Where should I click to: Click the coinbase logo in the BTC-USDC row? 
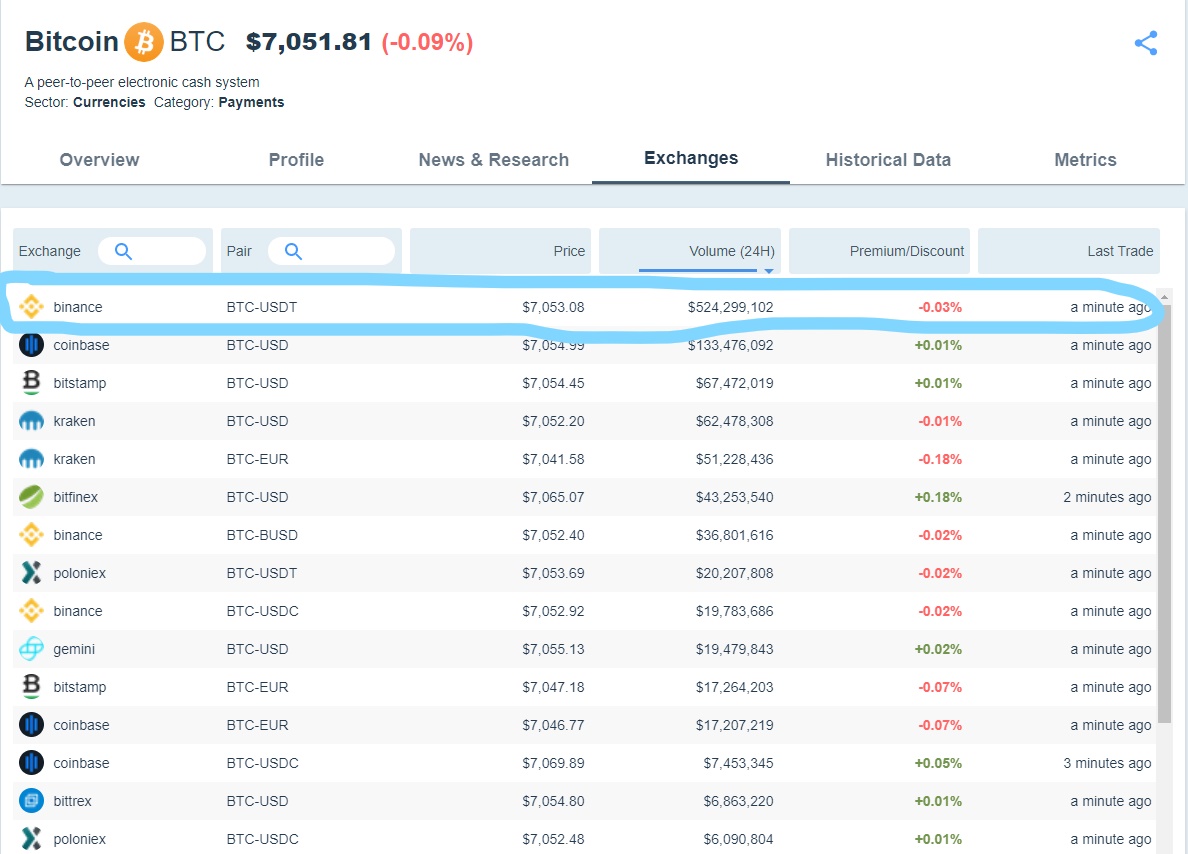31,763
